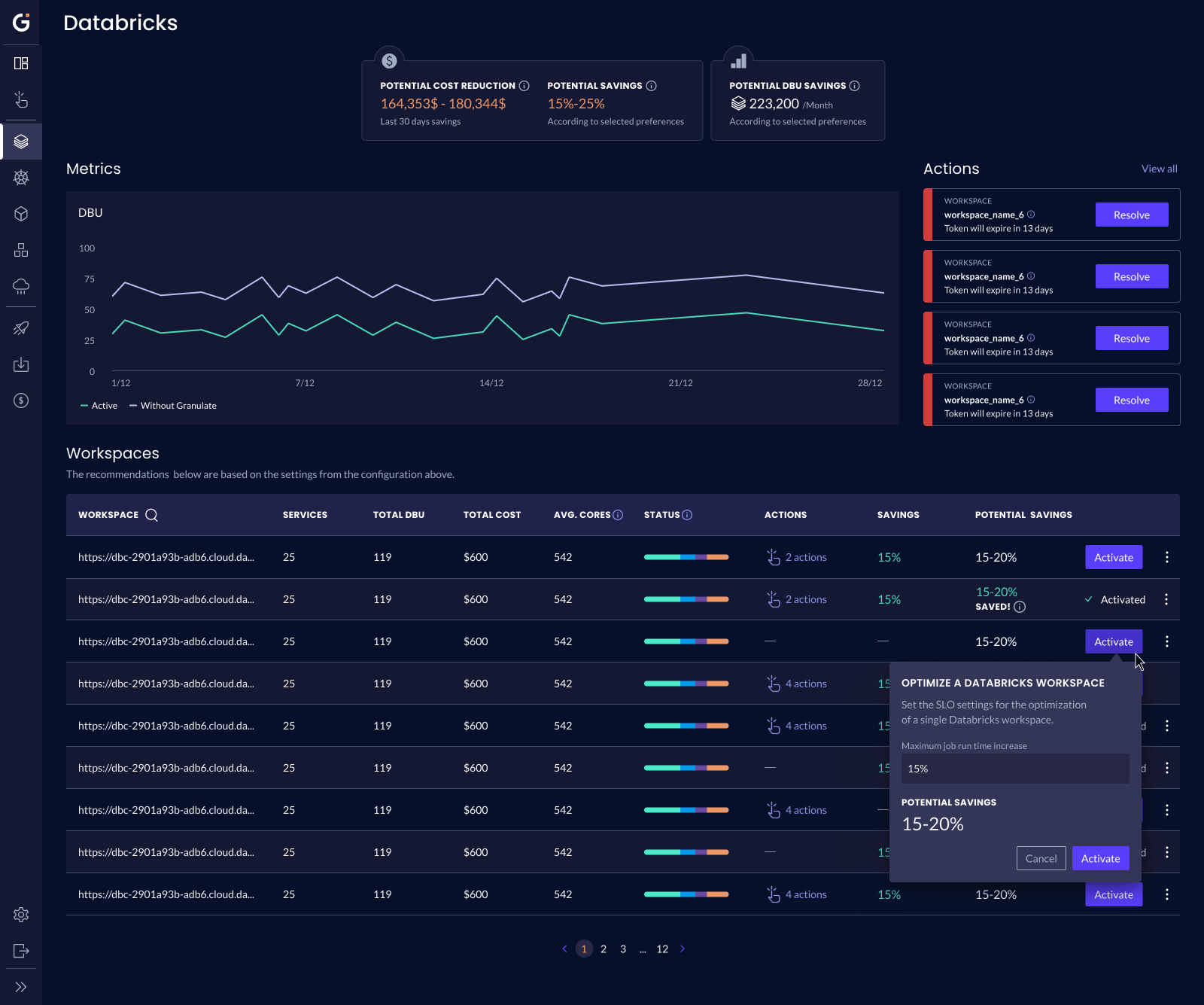Open Settings via the gear icon
The height and width of the screenshot is (1005, 1204).
click(x=20, y=915)
